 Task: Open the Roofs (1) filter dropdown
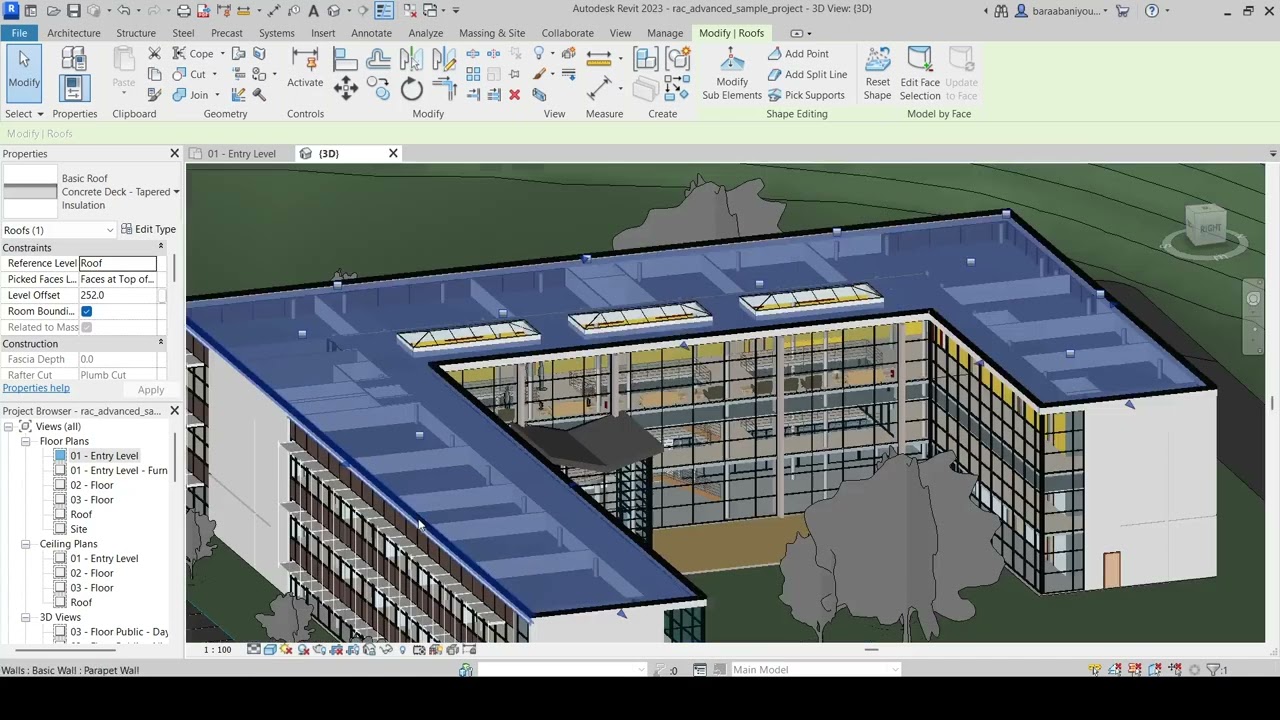click(110, 230)
